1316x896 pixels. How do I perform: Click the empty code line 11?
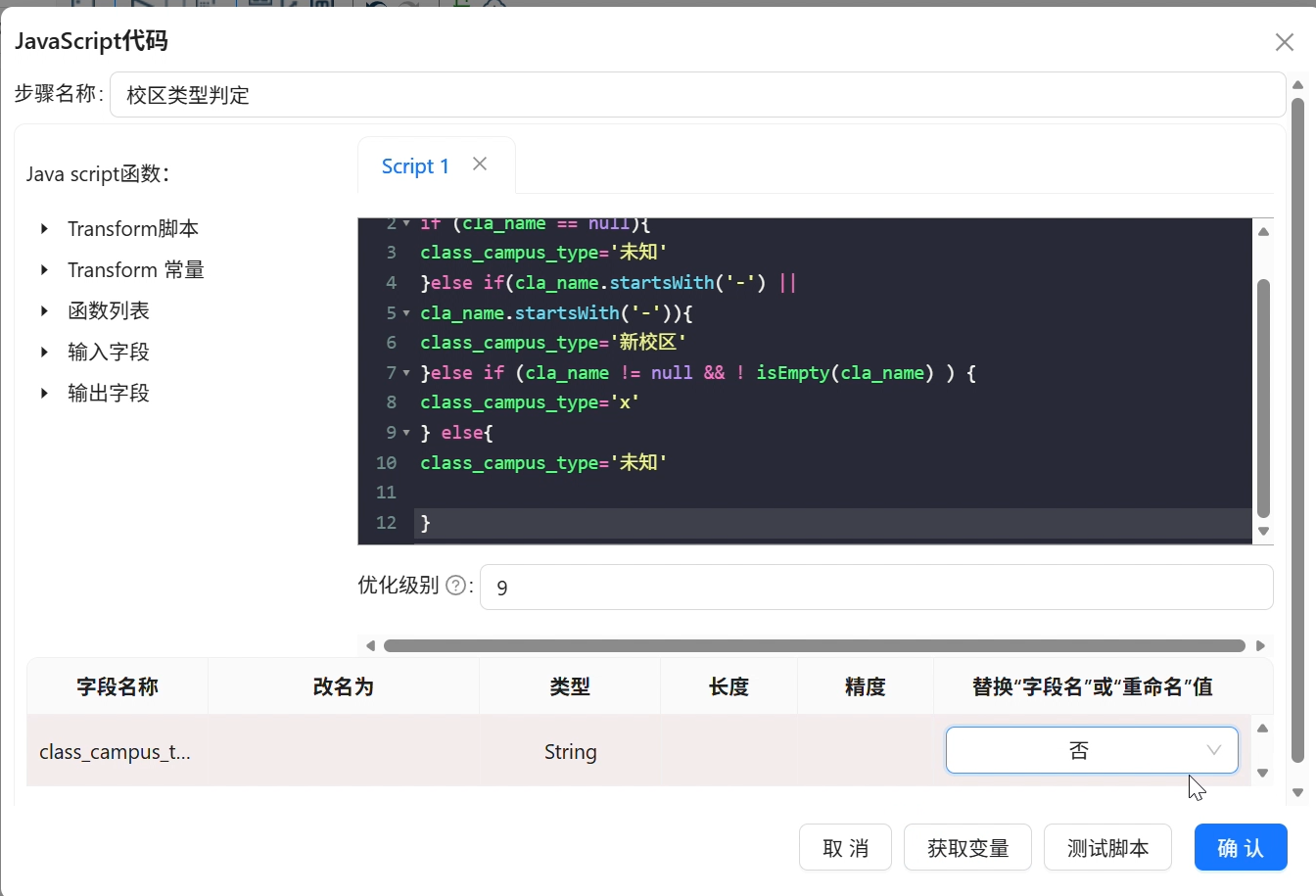(x=832, y=493)
